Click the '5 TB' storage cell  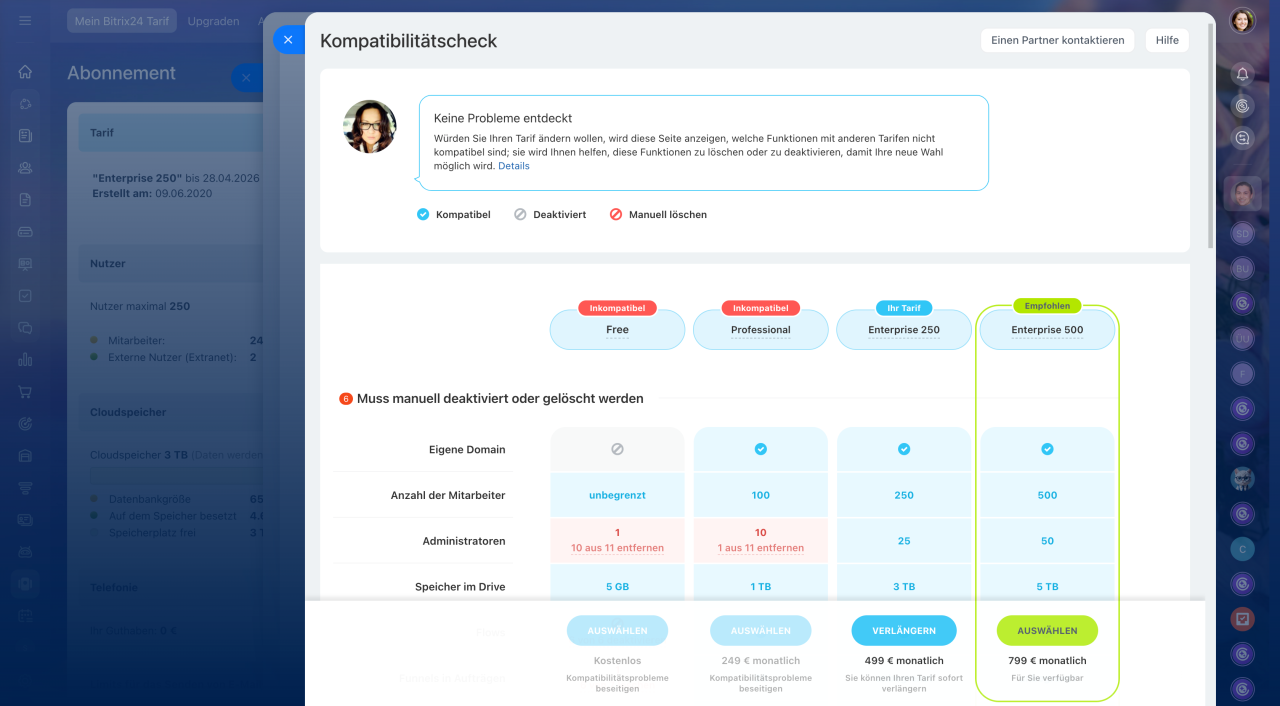pyautogui.click(x=1047, y=587)
